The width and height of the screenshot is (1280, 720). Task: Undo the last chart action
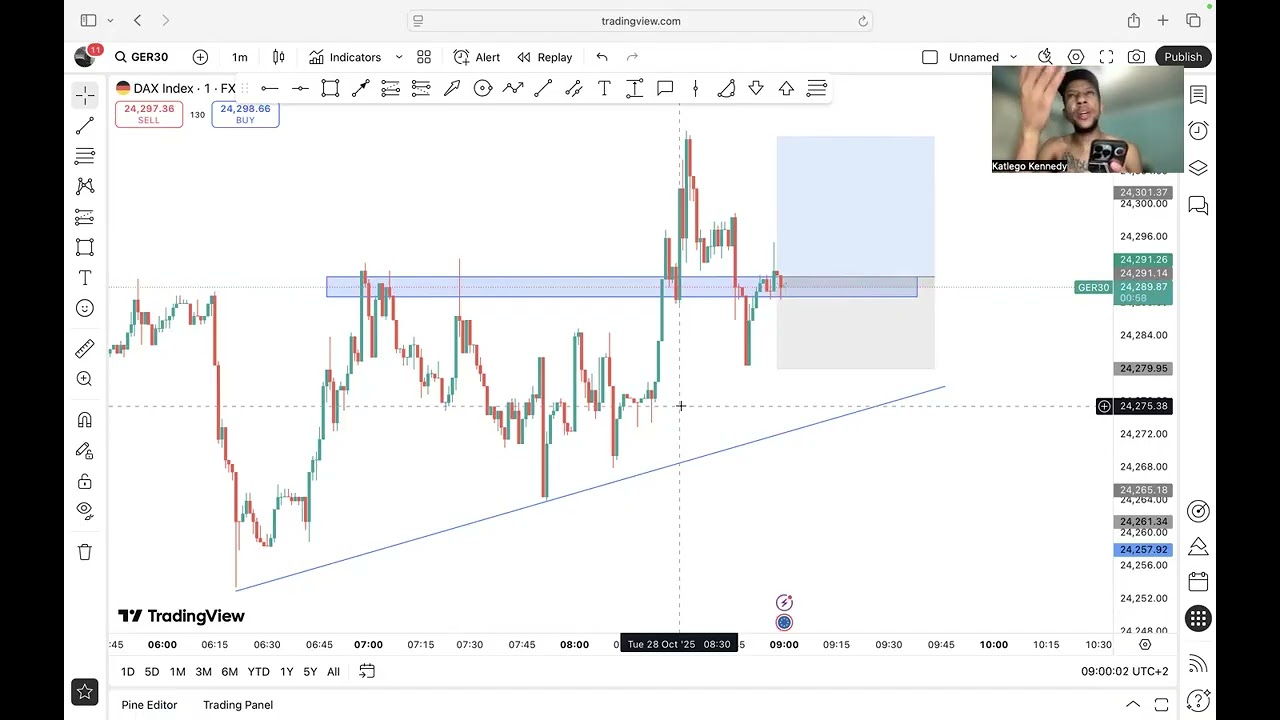click(x=602, y=57)
